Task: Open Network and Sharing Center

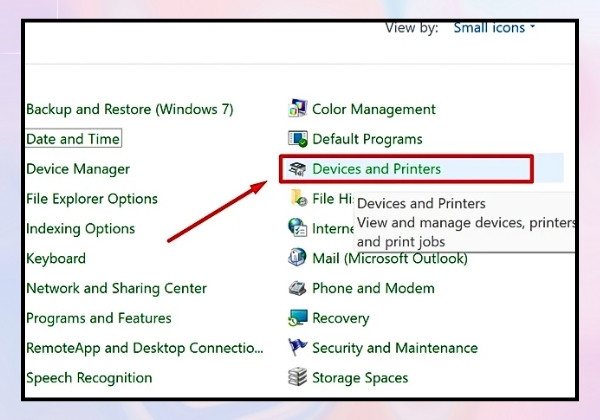Action: (116, 288)
